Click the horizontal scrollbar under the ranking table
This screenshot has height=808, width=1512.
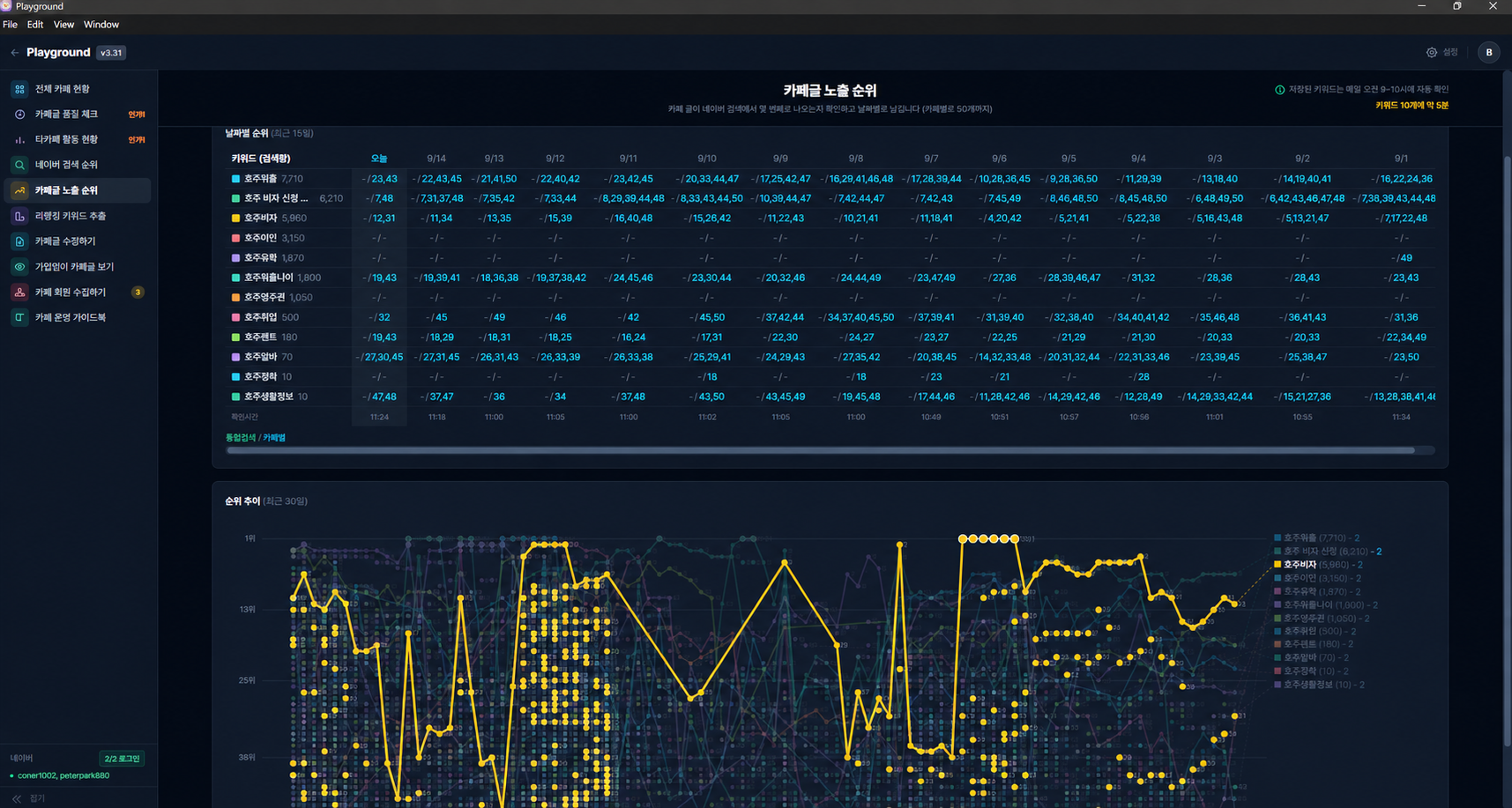pyautogui.click(x=821, y=450)
